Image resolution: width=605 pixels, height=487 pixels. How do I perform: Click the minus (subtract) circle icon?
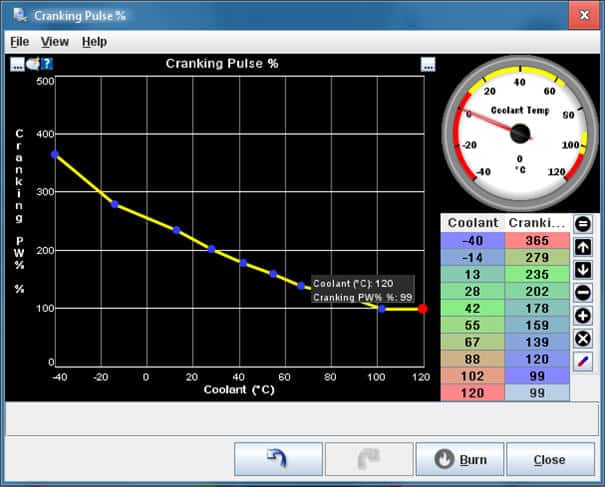[583, 293]
